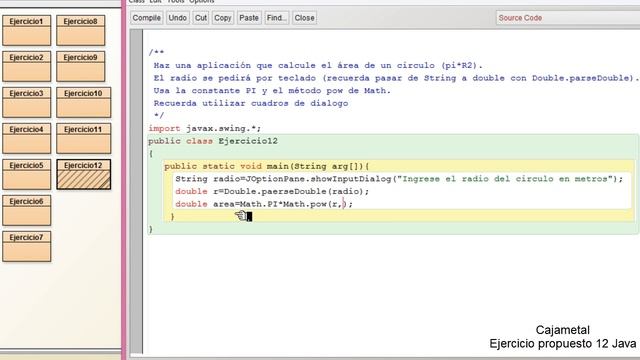Click the "/**" comment opening line
Viewport: 640px width, 360px height.
point(156,53)
